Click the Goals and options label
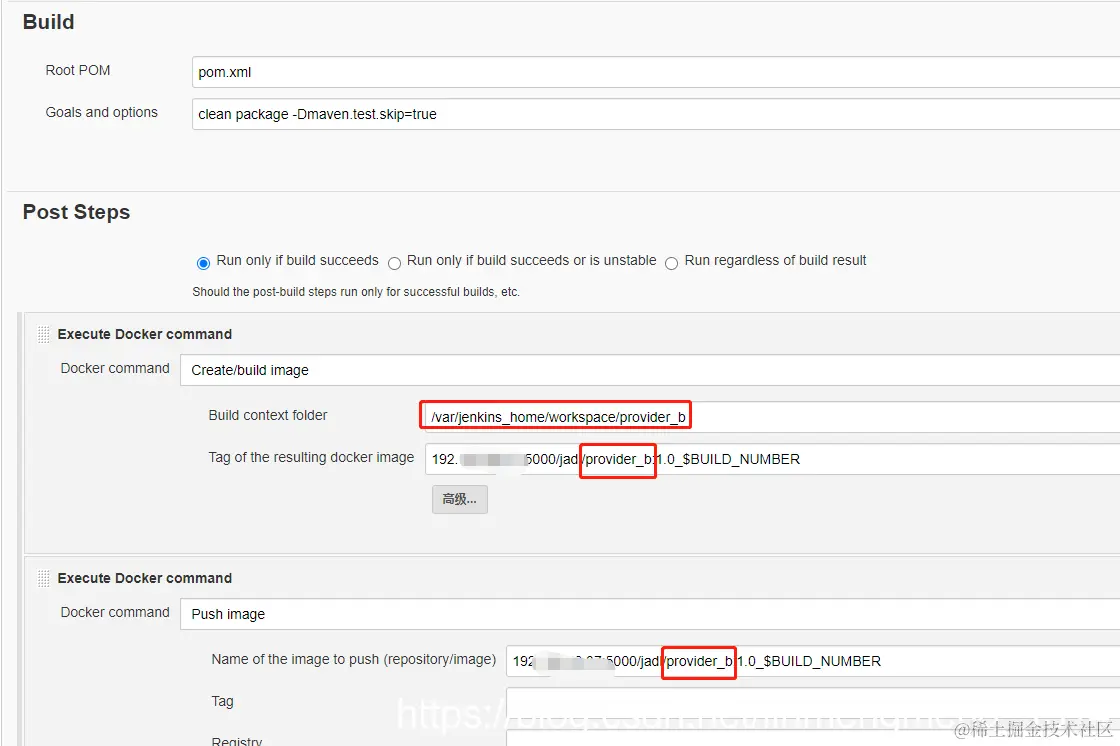 101,112
